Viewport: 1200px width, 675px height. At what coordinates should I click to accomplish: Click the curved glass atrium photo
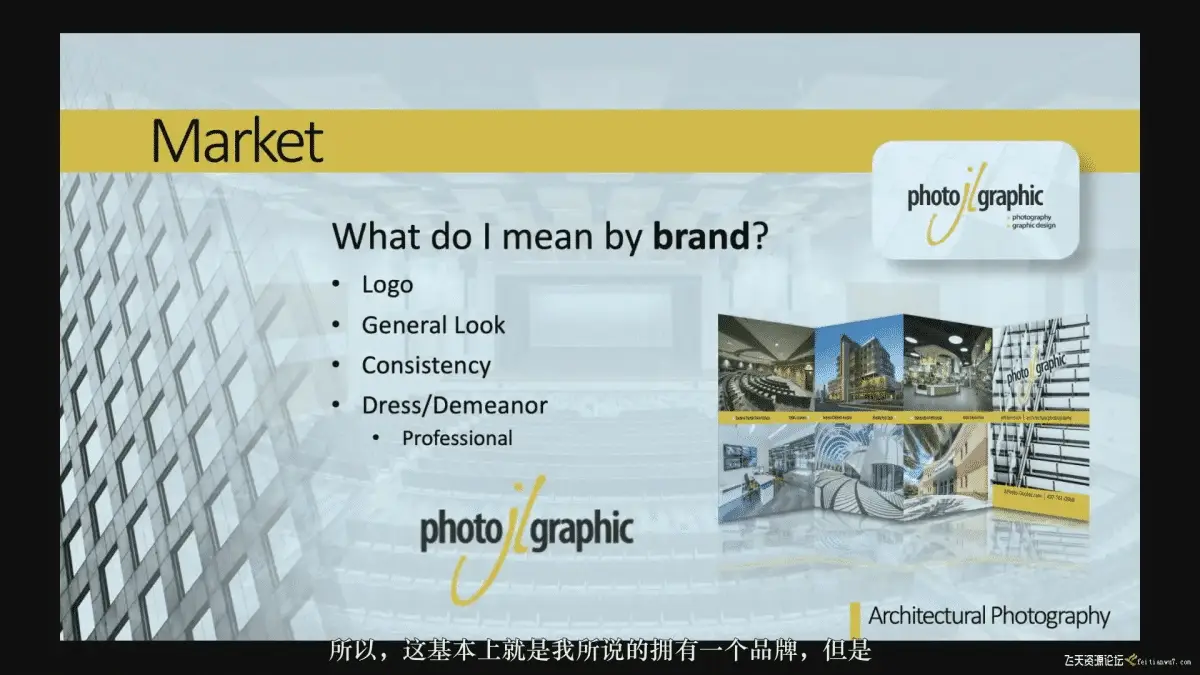pos(859,470)
